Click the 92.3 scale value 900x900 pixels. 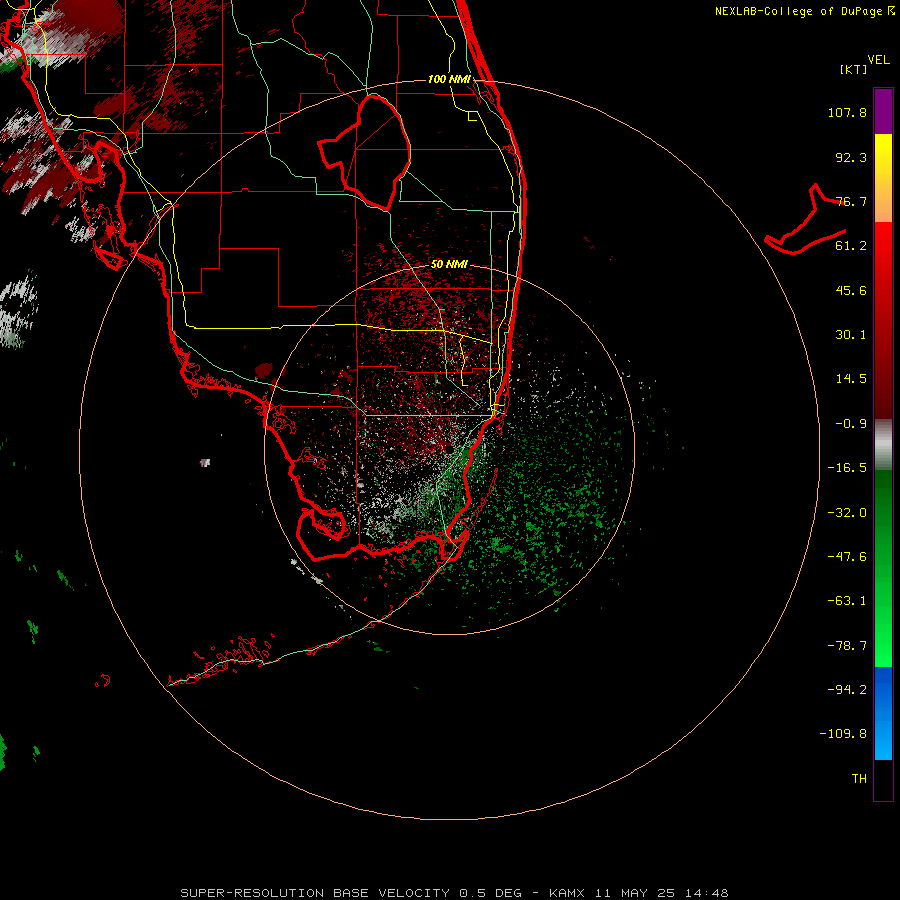pos(851,157)
